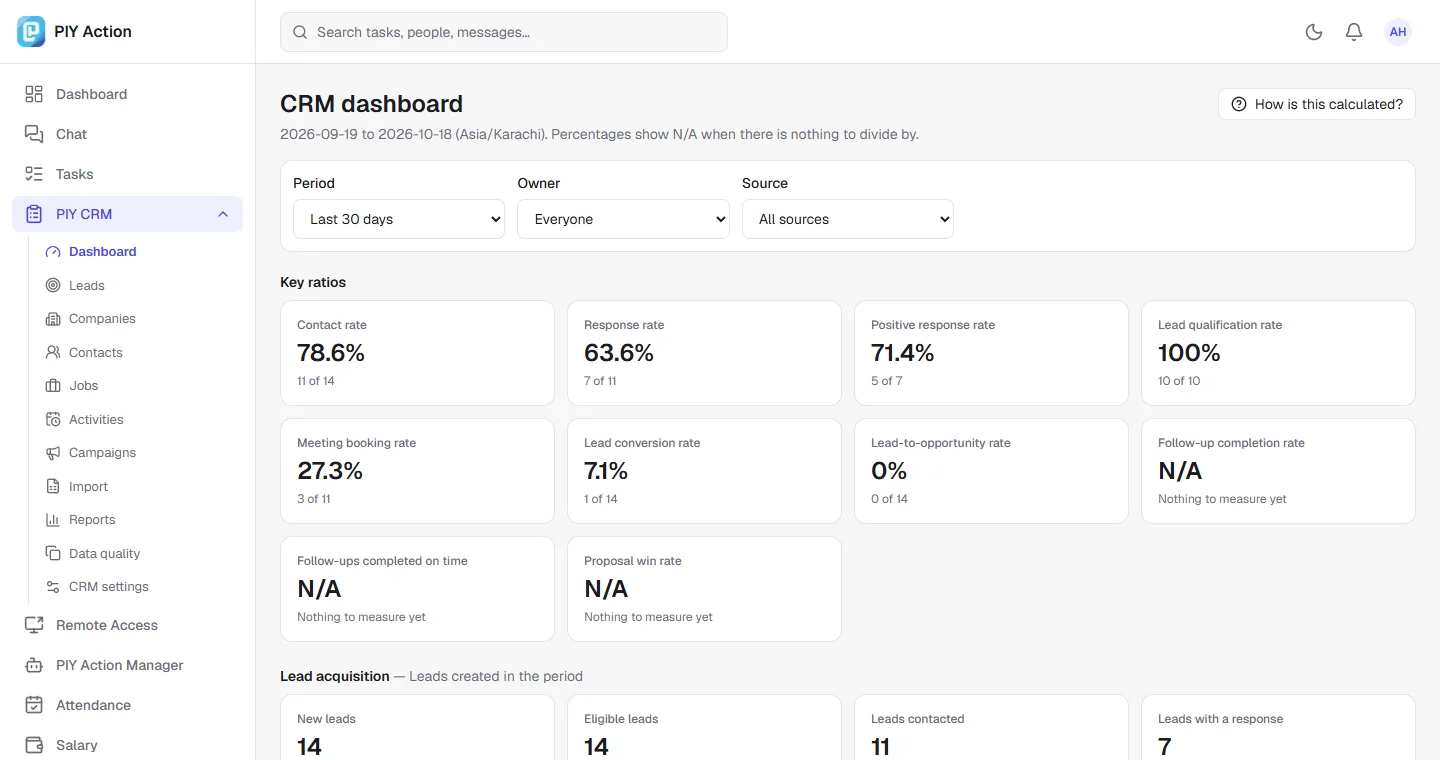Click the Response rate 63.6% card
1440x760 pixels.
pyautogui.click(x=704, y=353)
